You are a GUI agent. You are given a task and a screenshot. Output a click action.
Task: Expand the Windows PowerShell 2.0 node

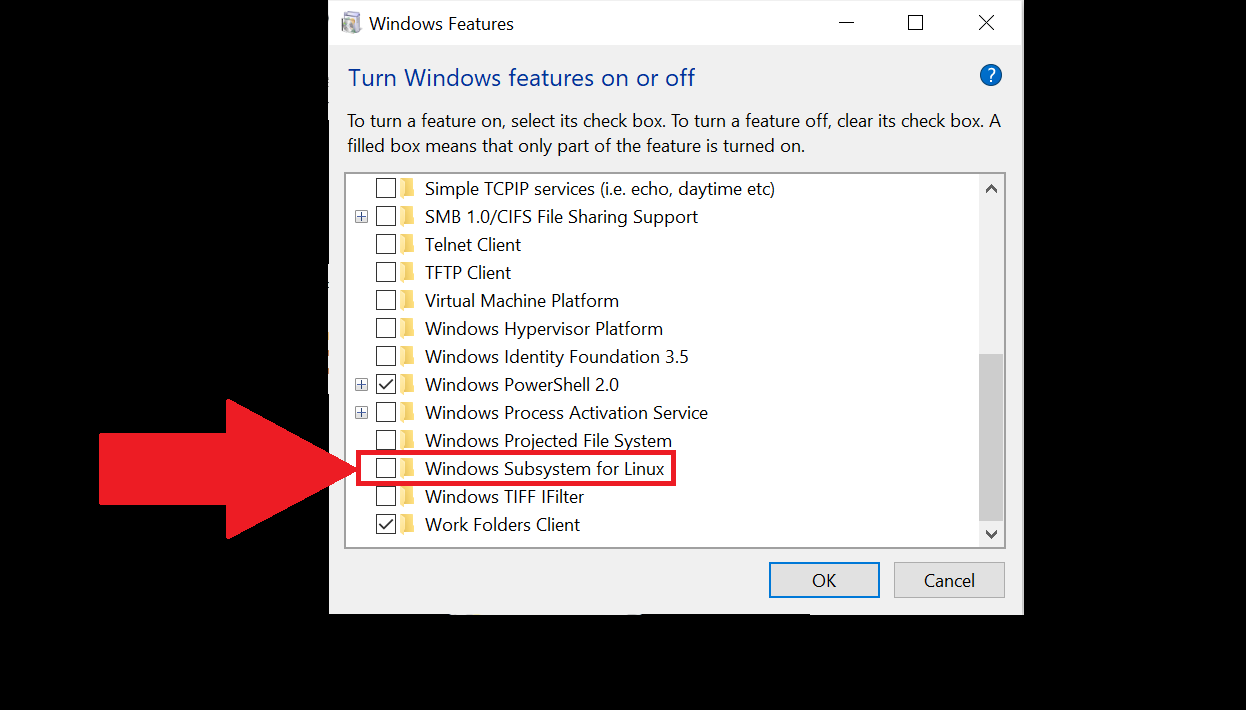pos(361,385)
